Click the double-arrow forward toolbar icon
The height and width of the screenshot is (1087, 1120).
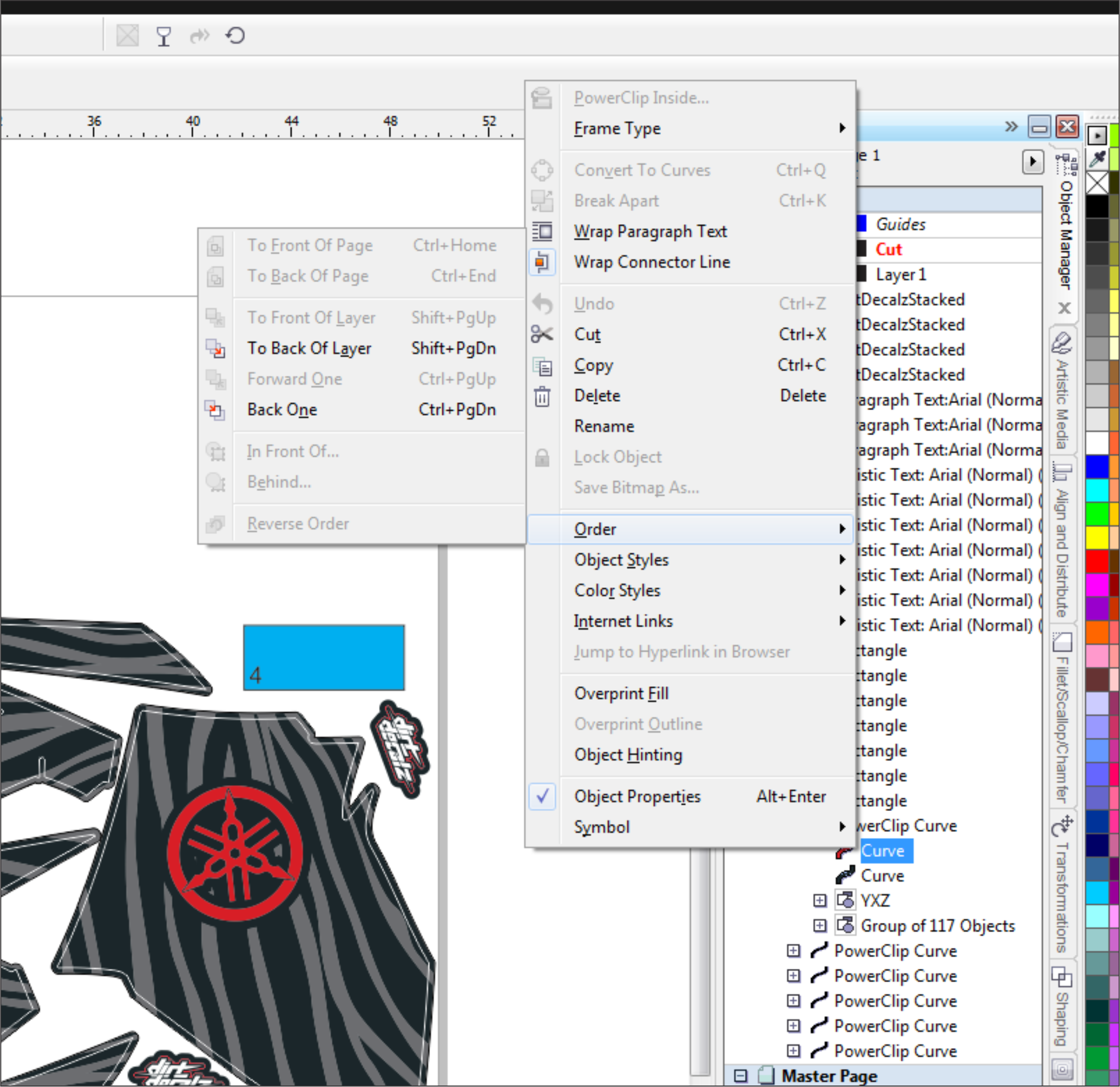[200, 36]
